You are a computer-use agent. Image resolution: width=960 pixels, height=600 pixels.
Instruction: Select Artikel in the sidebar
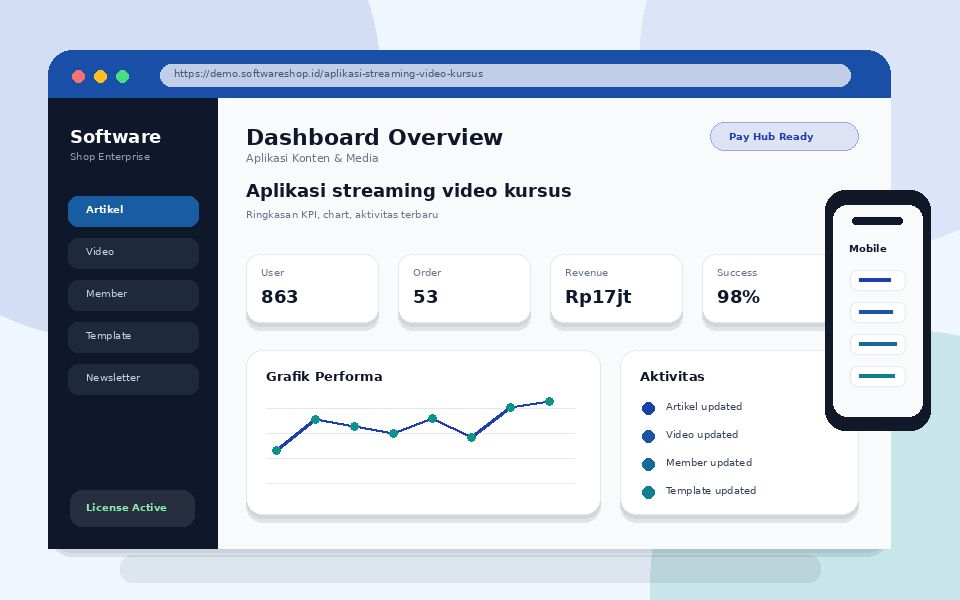[133, 211]
